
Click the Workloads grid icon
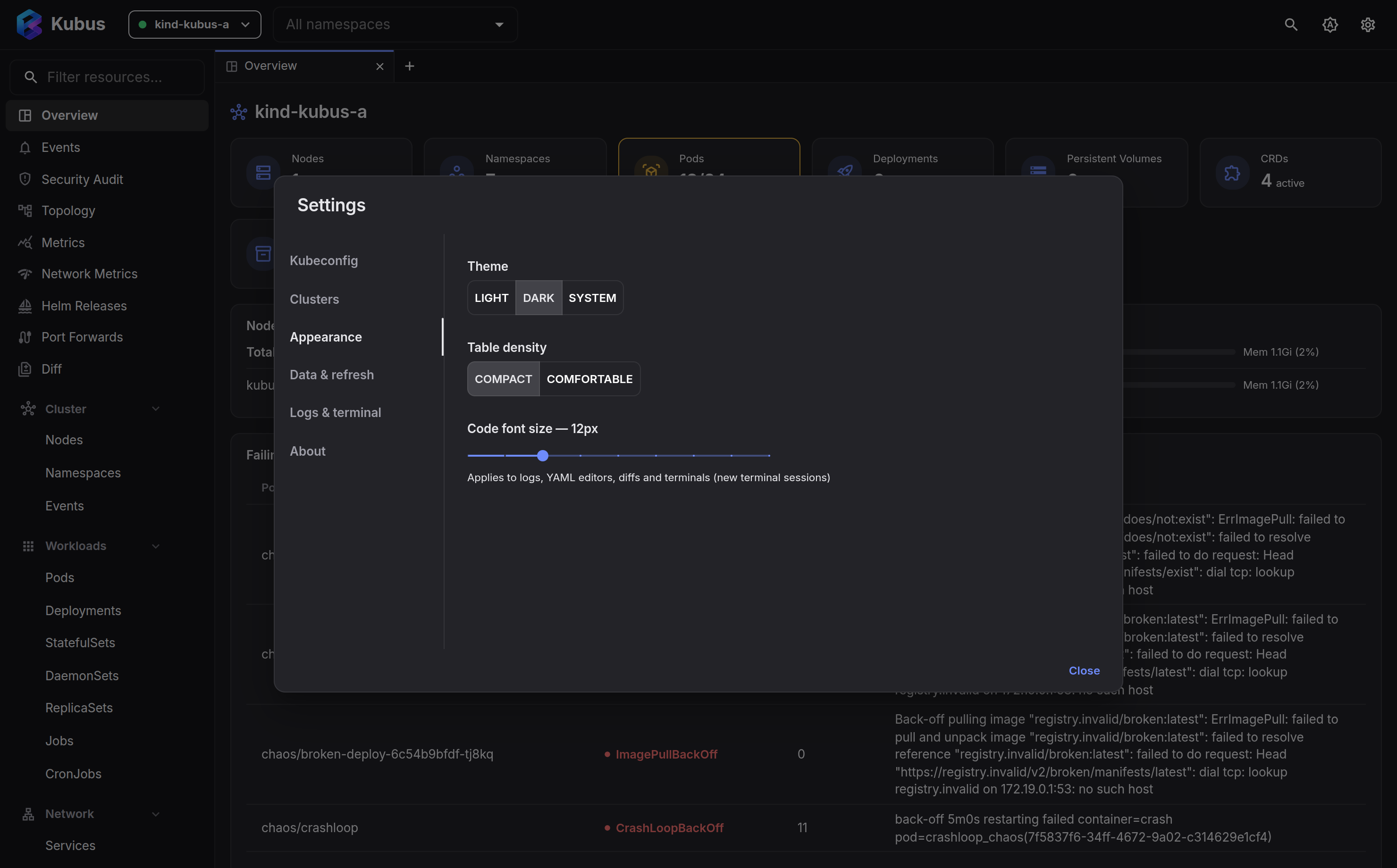(28, 546)
